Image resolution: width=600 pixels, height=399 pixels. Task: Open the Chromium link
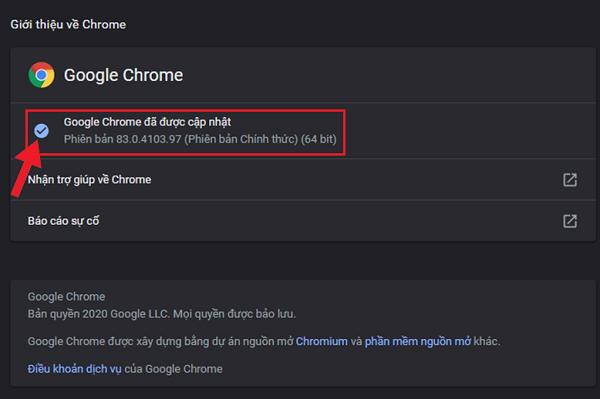click(322, 341)
